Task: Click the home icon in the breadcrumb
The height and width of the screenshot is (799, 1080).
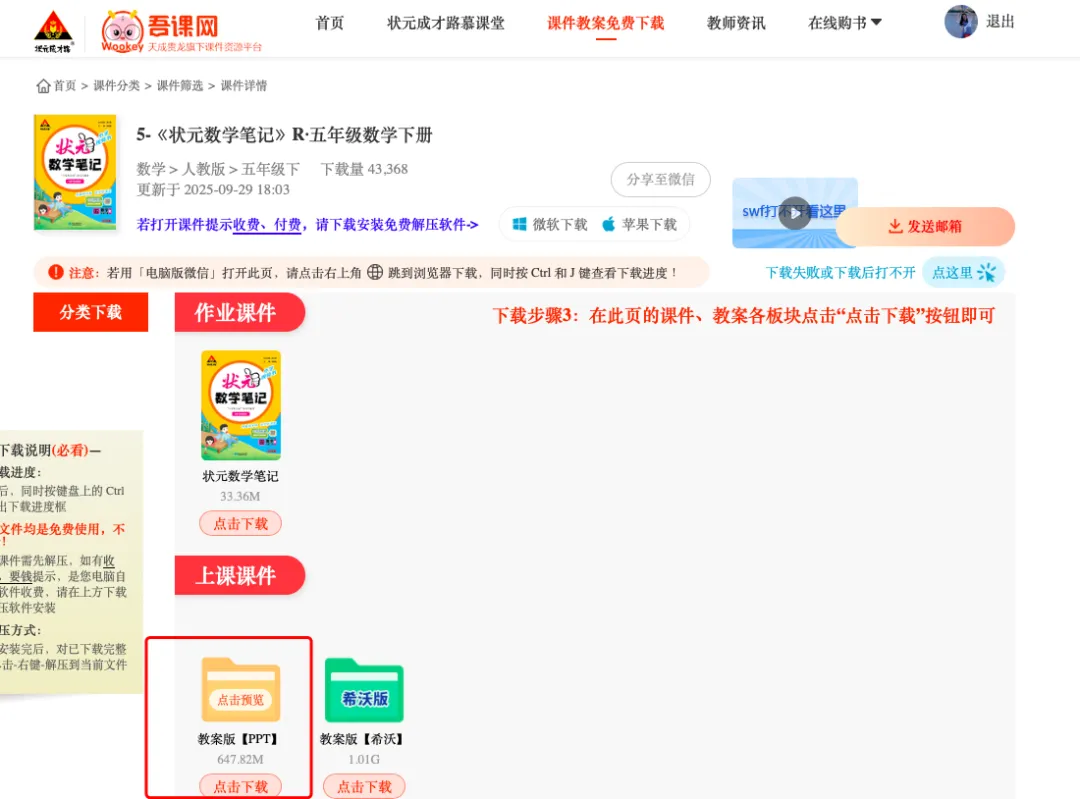Action: (43, 85)
